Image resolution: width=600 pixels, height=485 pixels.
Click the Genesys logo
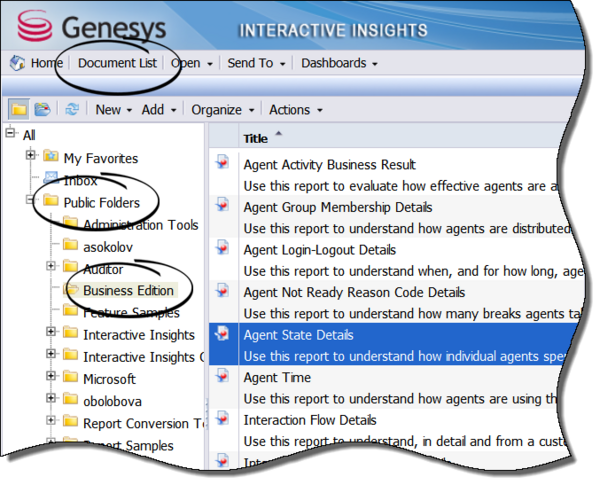tap(92, 27)
